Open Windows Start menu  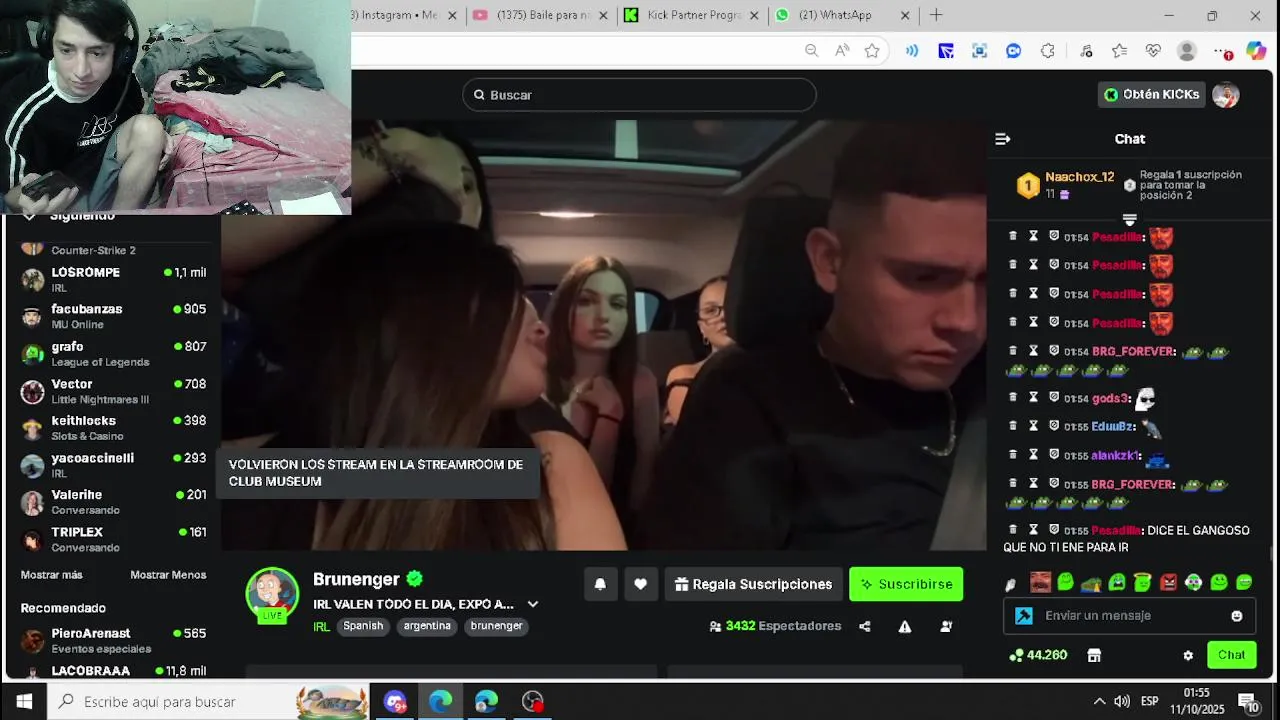[24, 701]
